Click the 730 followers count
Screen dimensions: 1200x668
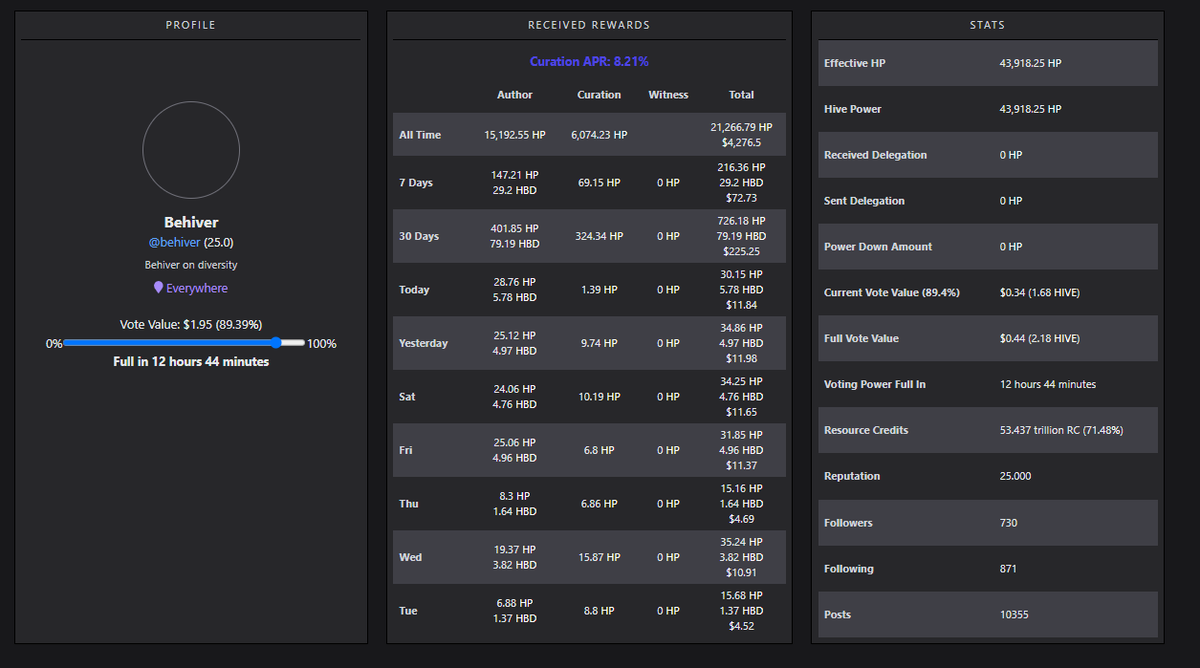[1008, 523]
